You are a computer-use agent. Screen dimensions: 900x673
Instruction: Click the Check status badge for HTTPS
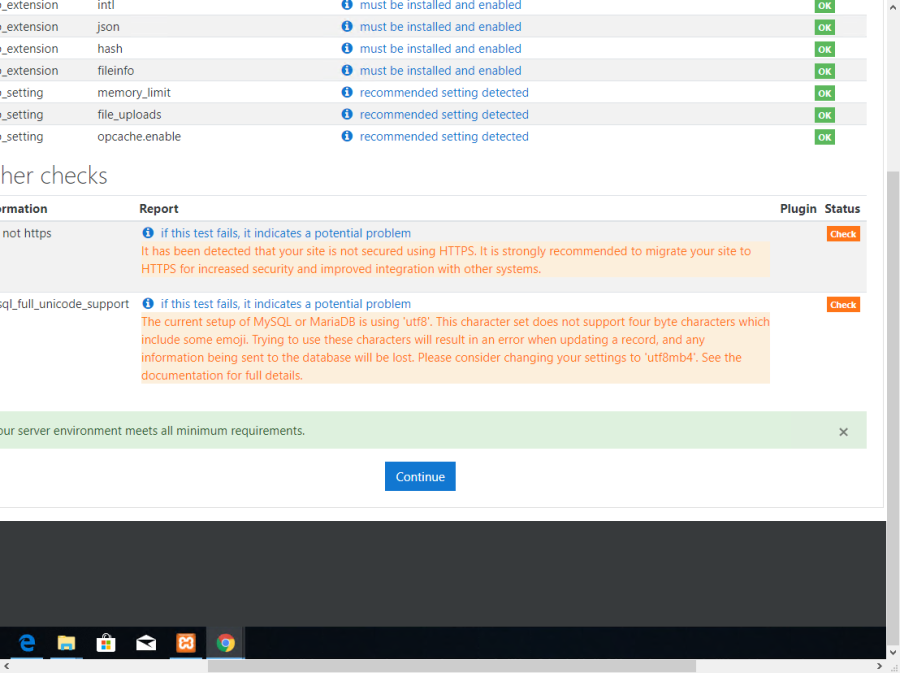point(843,234)
